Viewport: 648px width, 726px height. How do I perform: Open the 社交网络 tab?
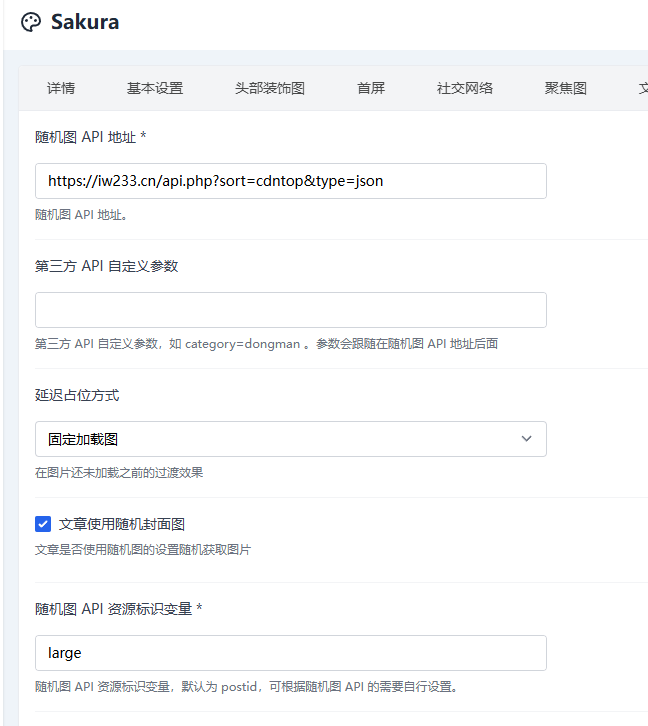(x=465, y=88)
